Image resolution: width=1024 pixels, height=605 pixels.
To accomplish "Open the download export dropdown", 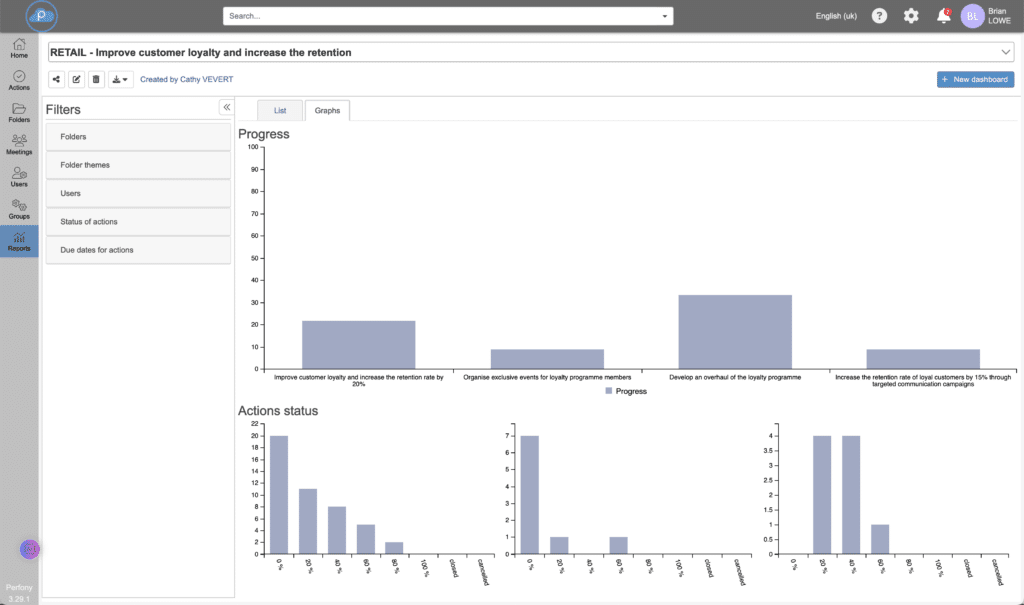I will click(120, 79).
